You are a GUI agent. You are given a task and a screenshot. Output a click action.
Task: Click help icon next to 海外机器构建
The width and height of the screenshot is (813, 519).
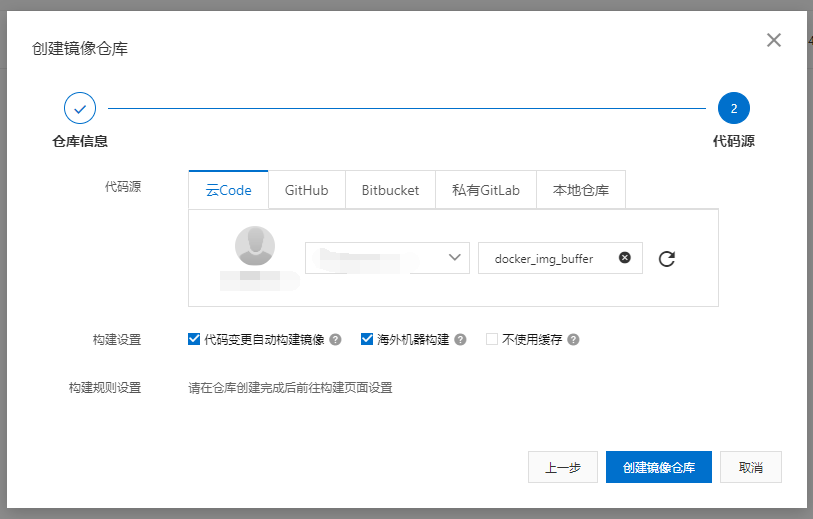pyautogui.click(x=460, y=340)
